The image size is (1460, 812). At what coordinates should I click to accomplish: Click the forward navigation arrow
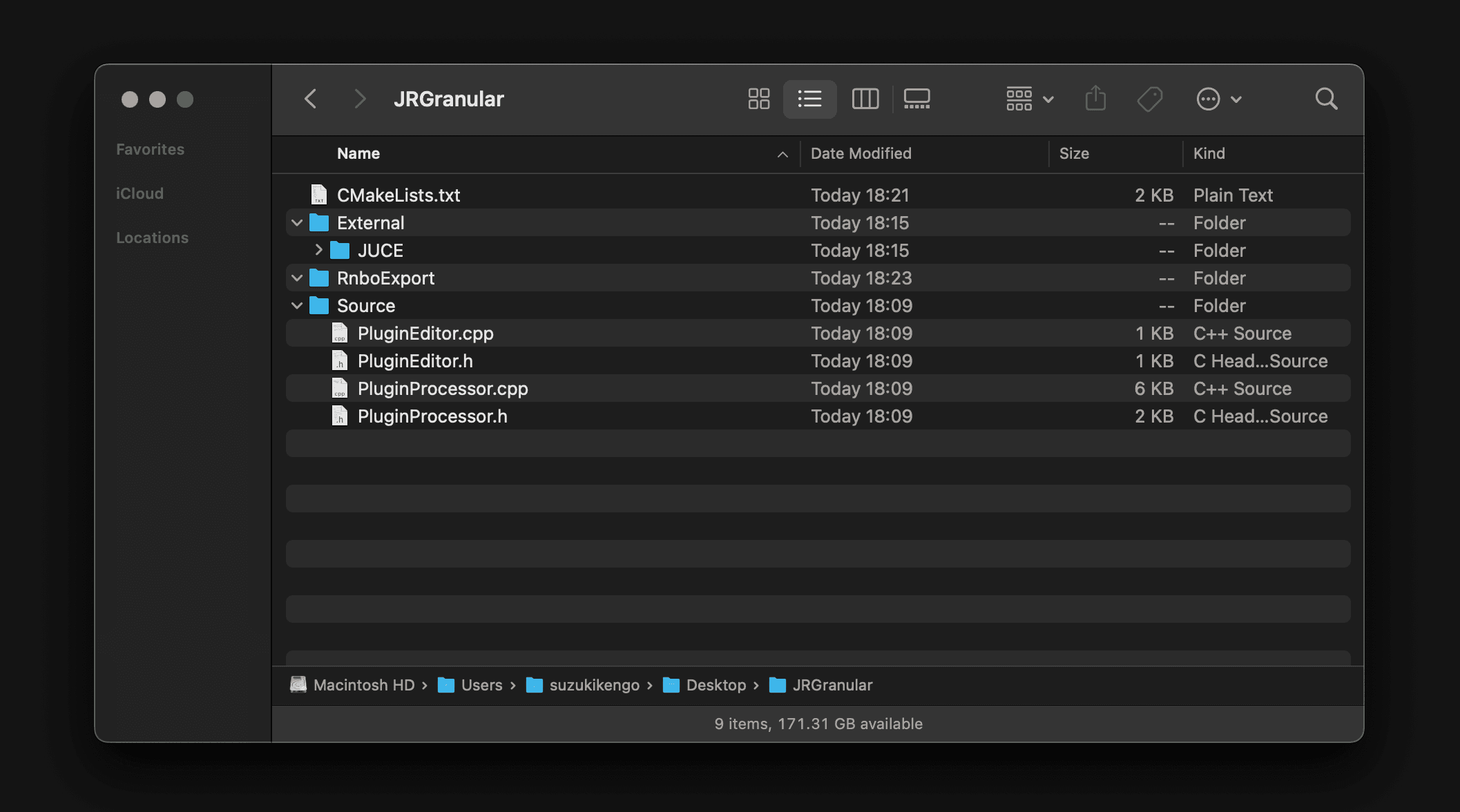(359, 99)
